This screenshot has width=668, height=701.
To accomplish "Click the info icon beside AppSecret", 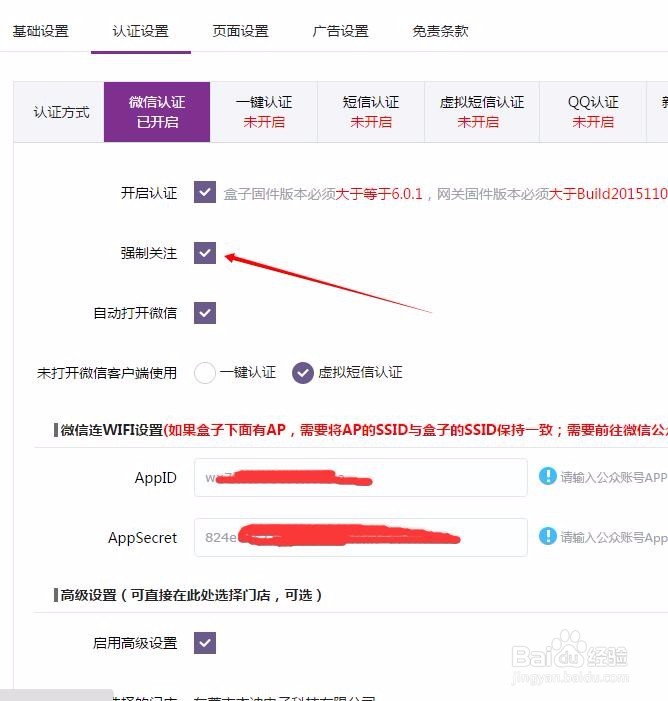I will tap(548, 536).
